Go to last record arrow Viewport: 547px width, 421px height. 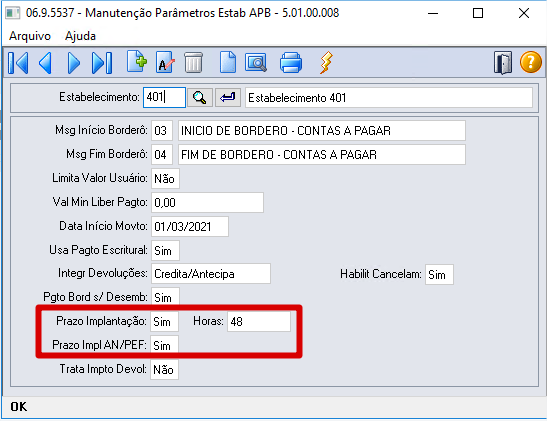pos(102,63)
